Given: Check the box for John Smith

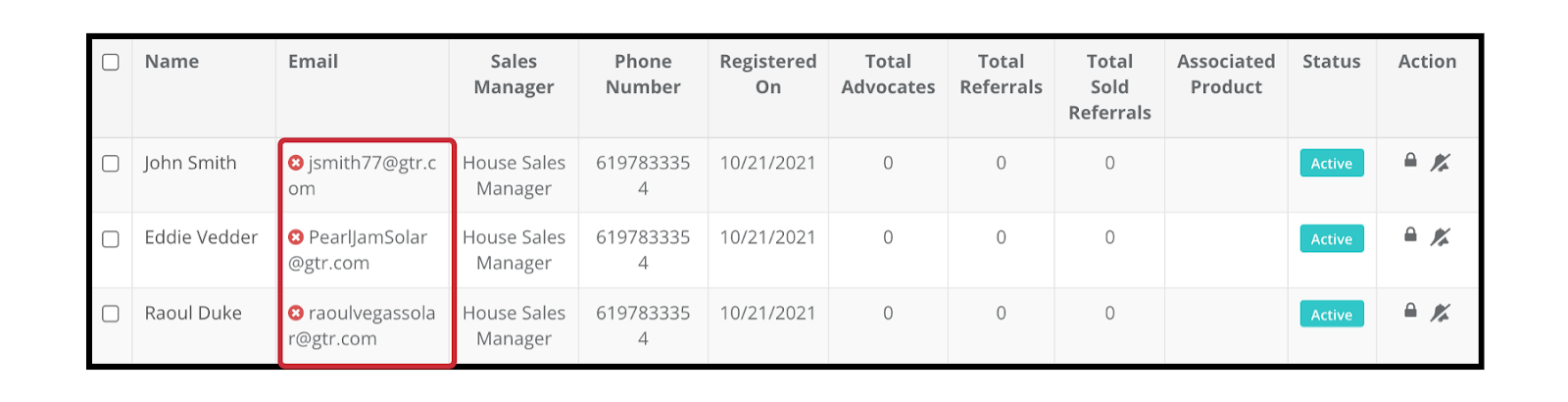Looking at the screenshot, I should click(111, 164).
